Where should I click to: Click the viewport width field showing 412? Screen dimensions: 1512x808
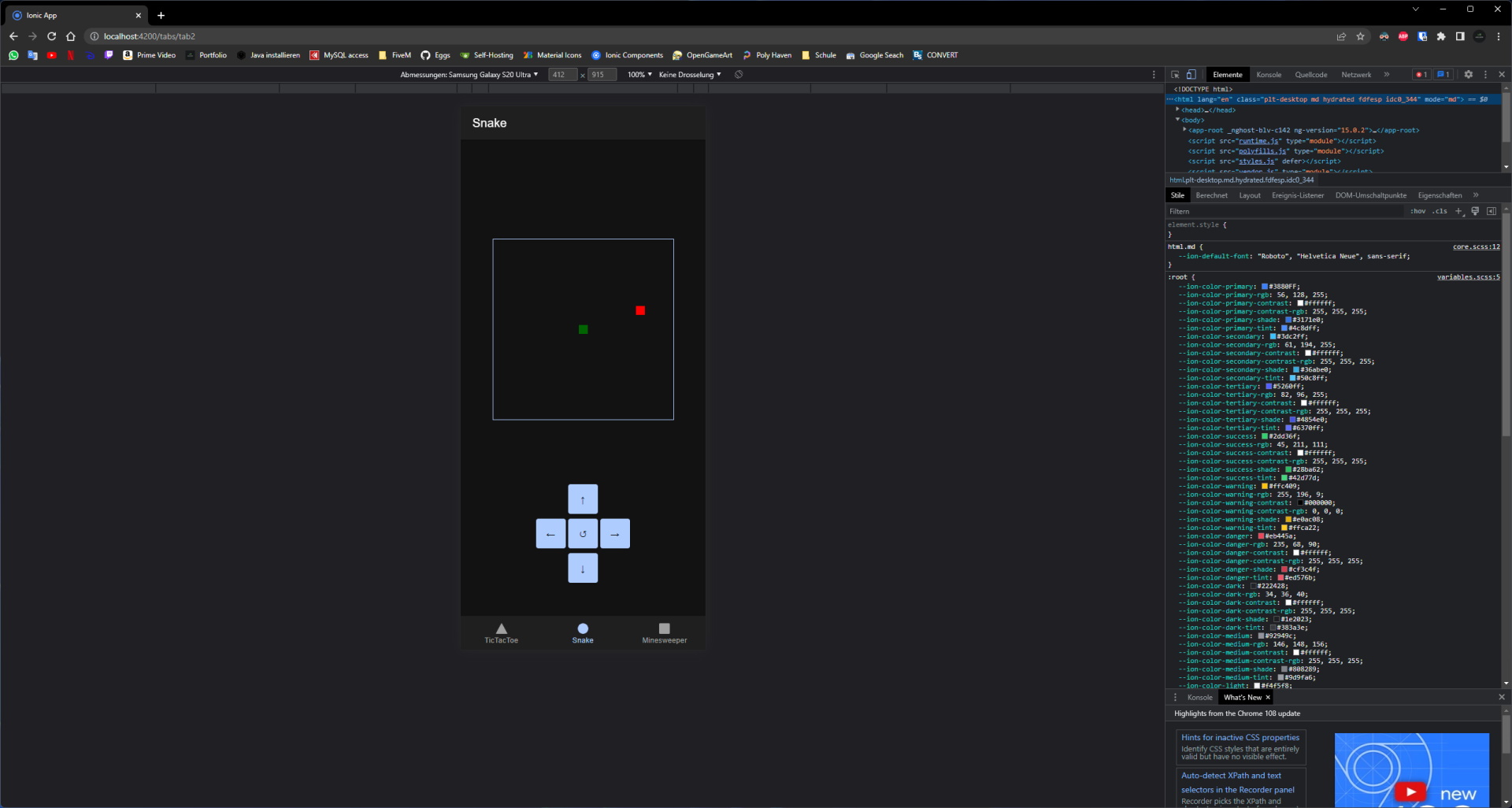[x=562, y=75]
